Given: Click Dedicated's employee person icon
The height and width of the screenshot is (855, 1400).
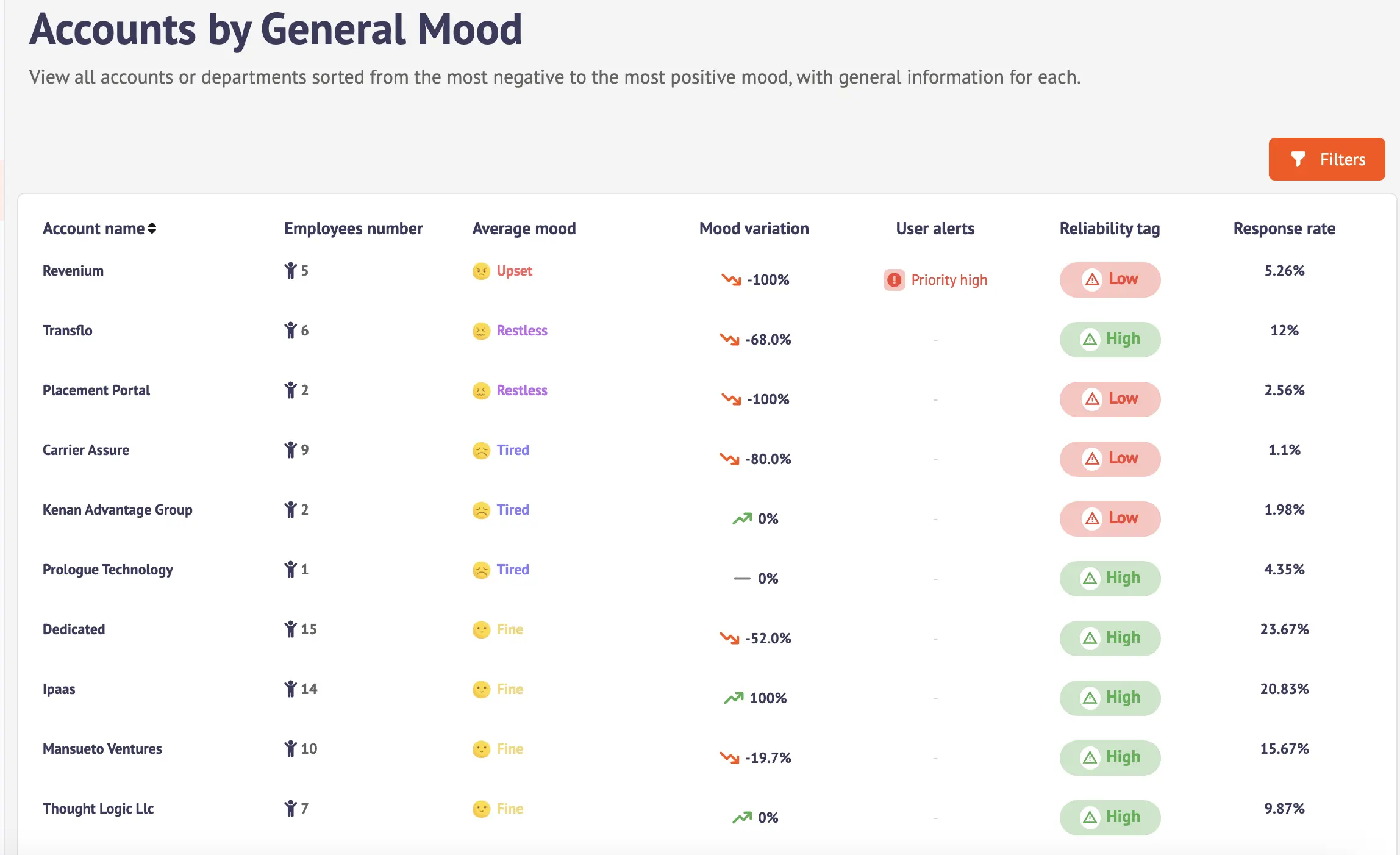Looking at the screenshot, I should pos(290,629).
